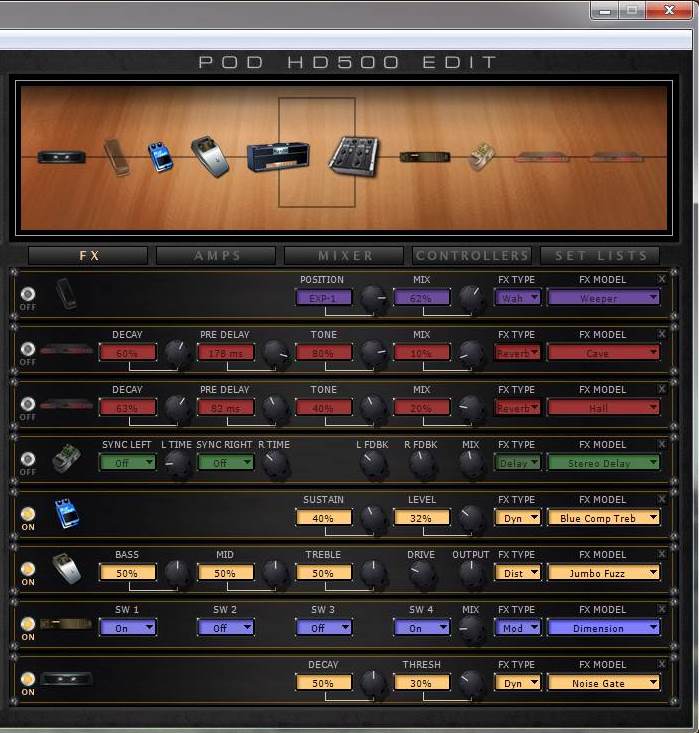This screenshot has height=733, width=699.
Task: Click the Cave reverb rack icon
Action: [66, 349]
